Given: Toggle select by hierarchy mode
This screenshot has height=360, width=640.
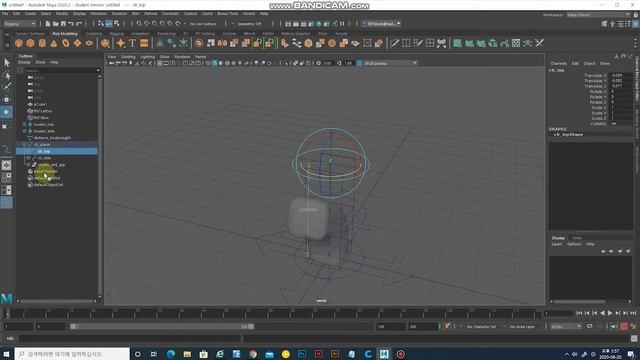Looking at the screenshot, I should [x=101, y=24].
